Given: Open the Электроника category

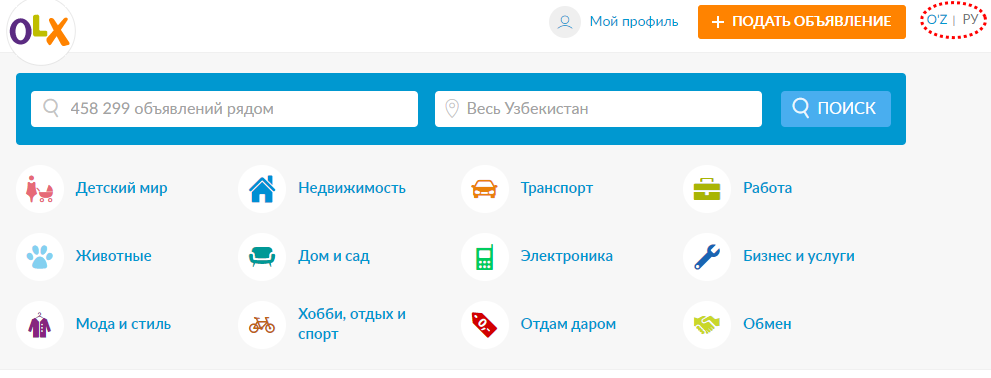Looking at the screenshot, I should pyautogui.click(x=567, y=257).
